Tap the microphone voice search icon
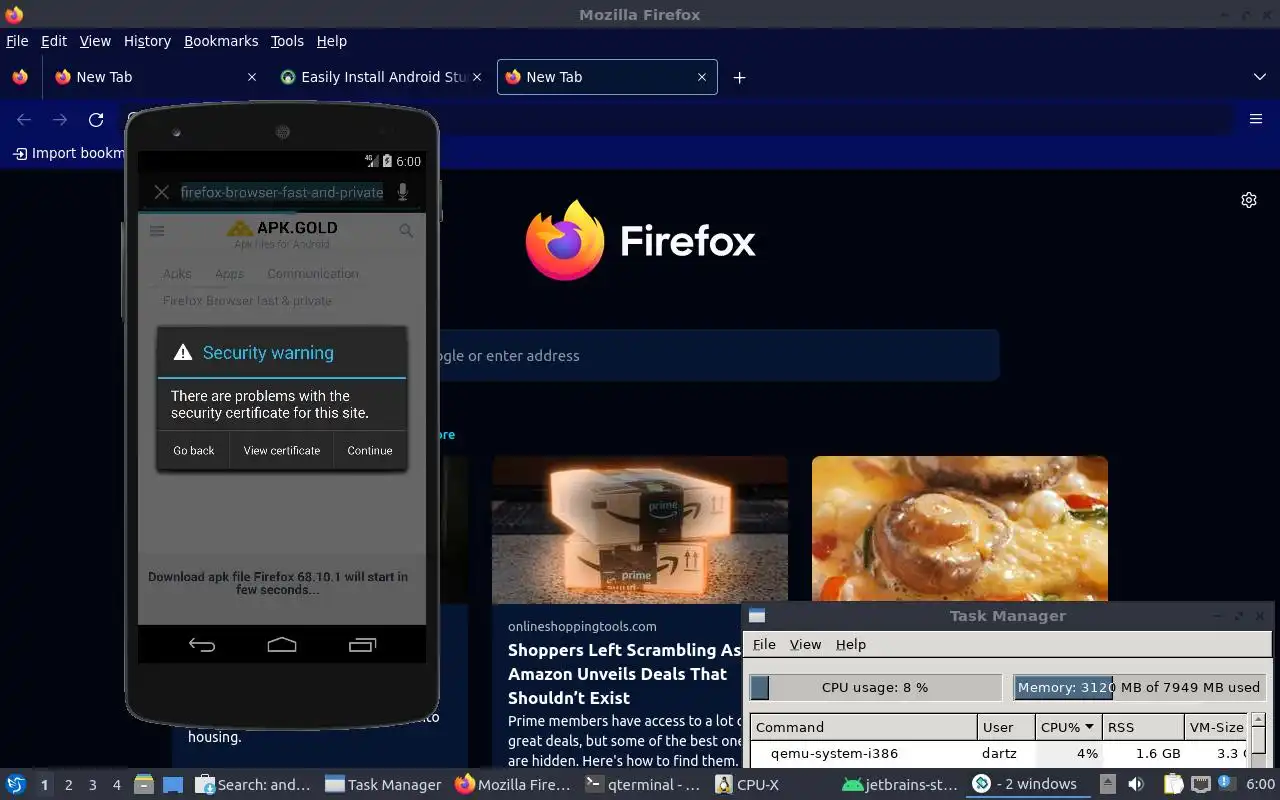Screen dimensions: 1280x800 (x=403, y=192)
